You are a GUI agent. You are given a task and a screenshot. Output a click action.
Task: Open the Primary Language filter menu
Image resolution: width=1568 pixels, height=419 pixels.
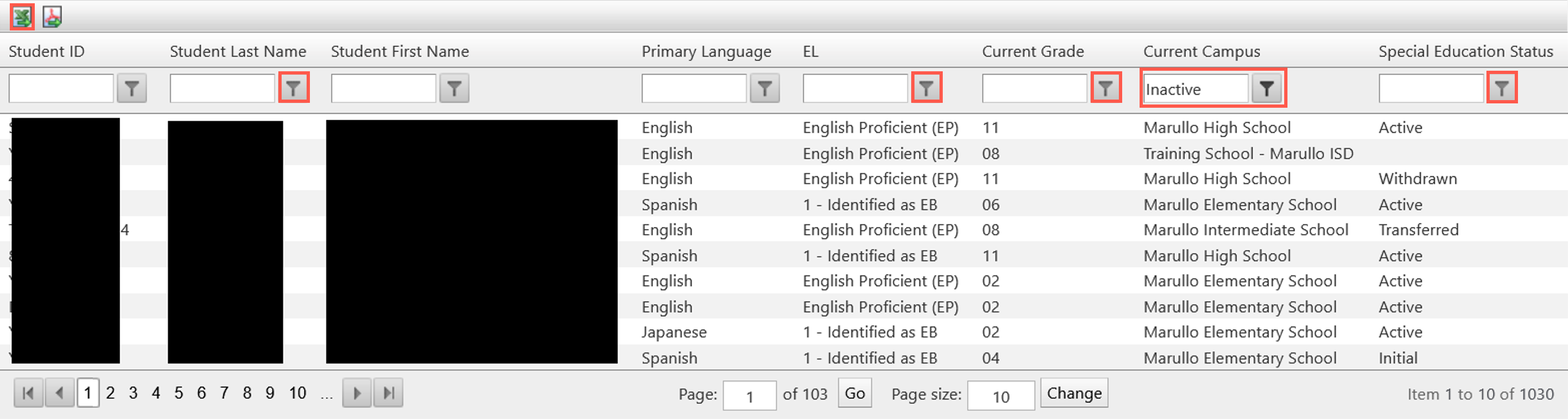[764, 89]
